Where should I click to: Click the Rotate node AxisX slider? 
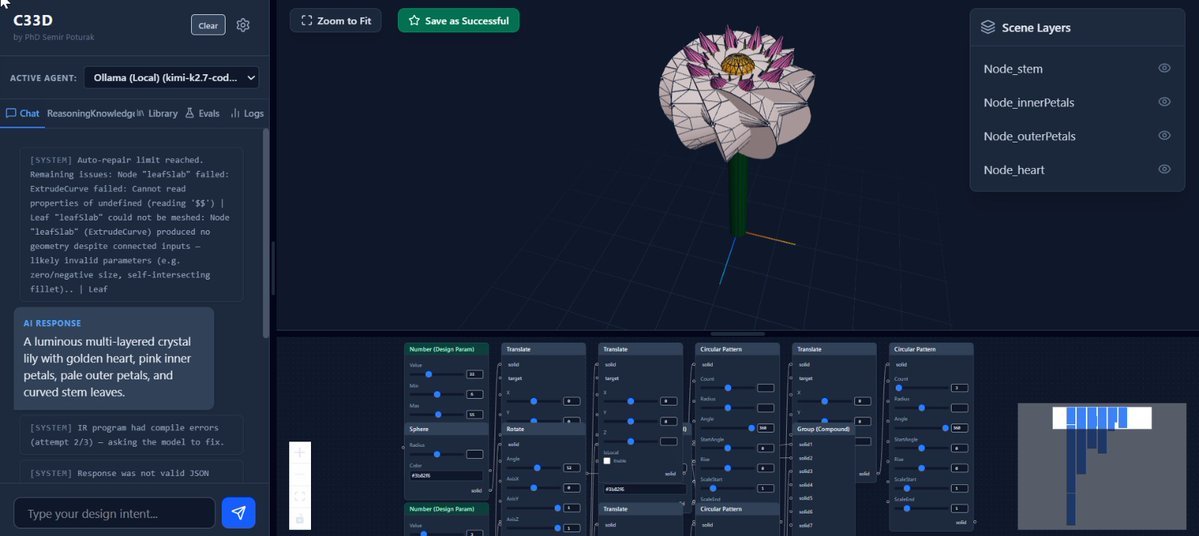click(x=534, y=487)
